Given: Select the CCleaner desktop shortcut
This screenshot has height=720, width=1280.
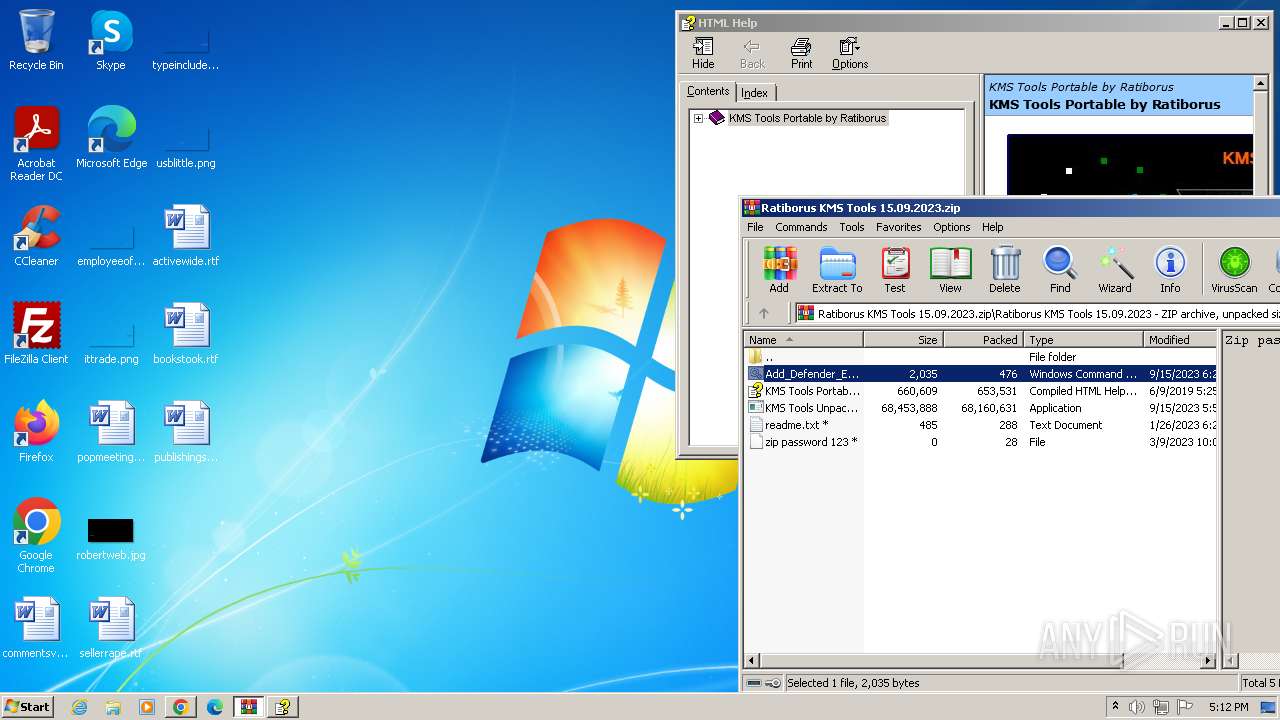Looking at the screenshot, I should (x=36, y=236).
